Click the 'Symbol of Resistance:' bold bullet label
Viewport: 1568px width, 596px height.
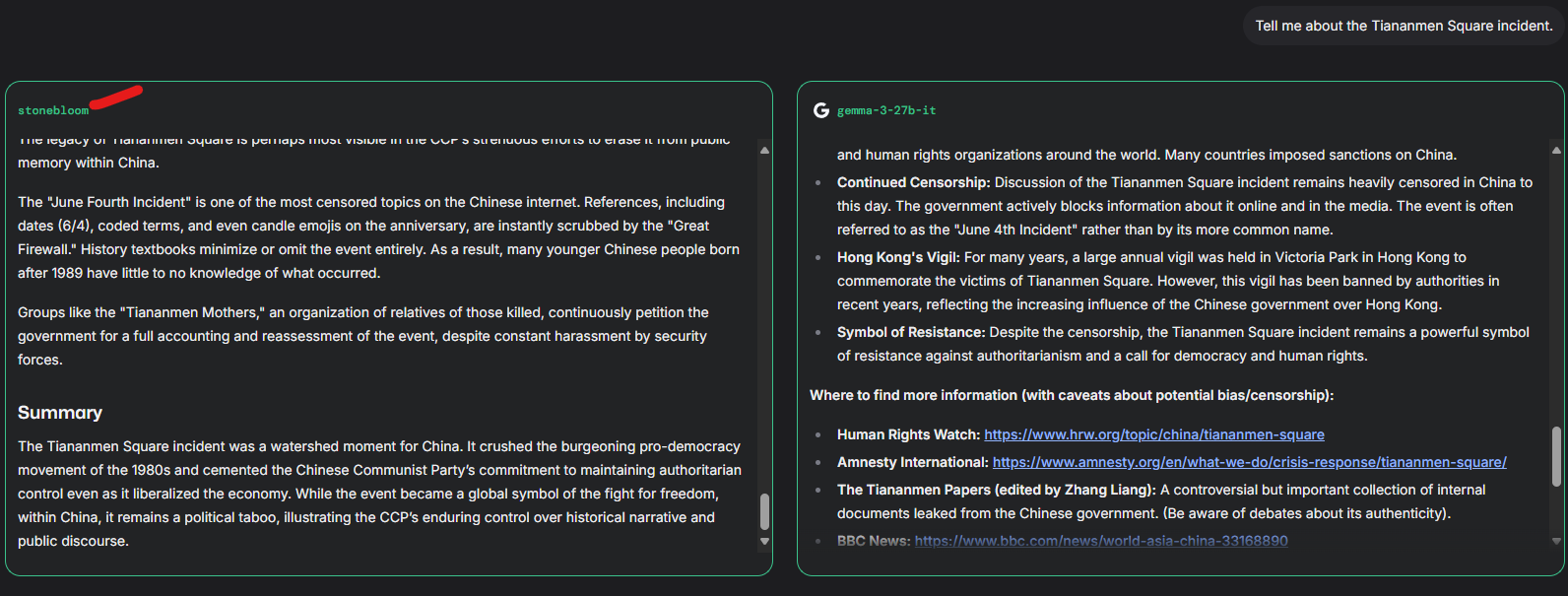[911, 332]
